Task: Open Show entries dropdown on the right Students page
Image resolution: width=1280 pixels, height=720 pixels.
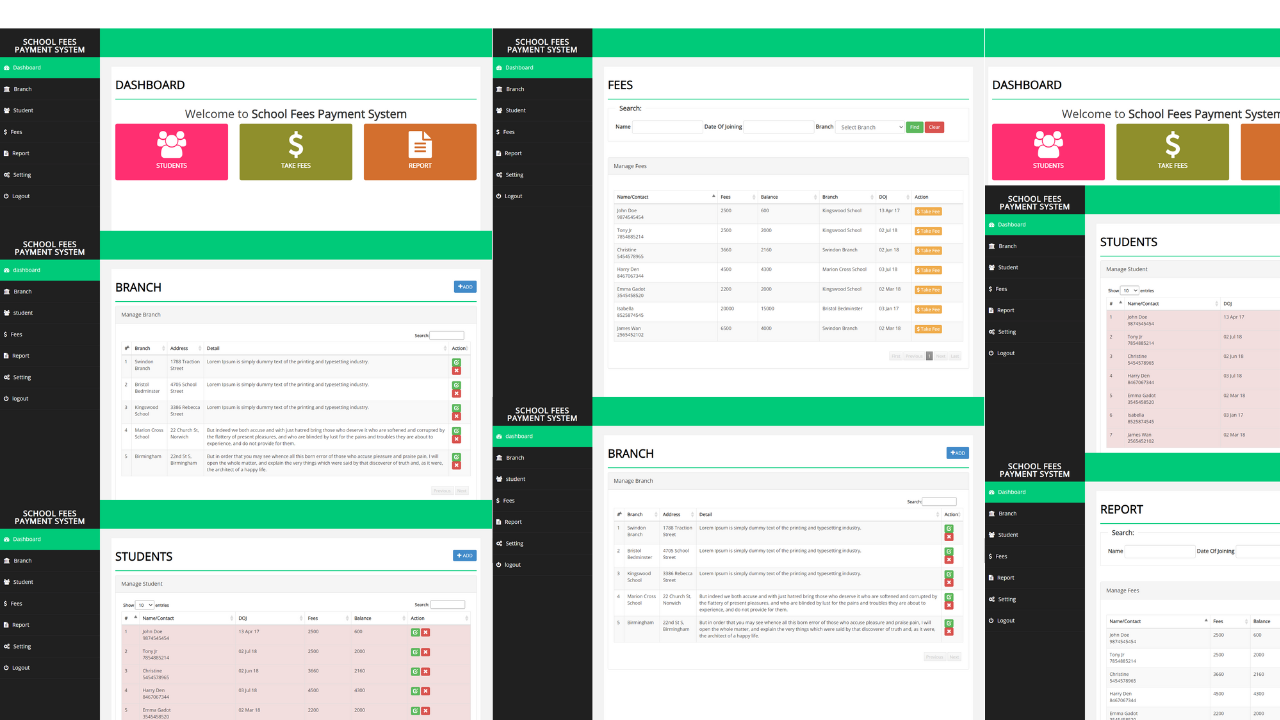Action: click(x=1130, y=290)
